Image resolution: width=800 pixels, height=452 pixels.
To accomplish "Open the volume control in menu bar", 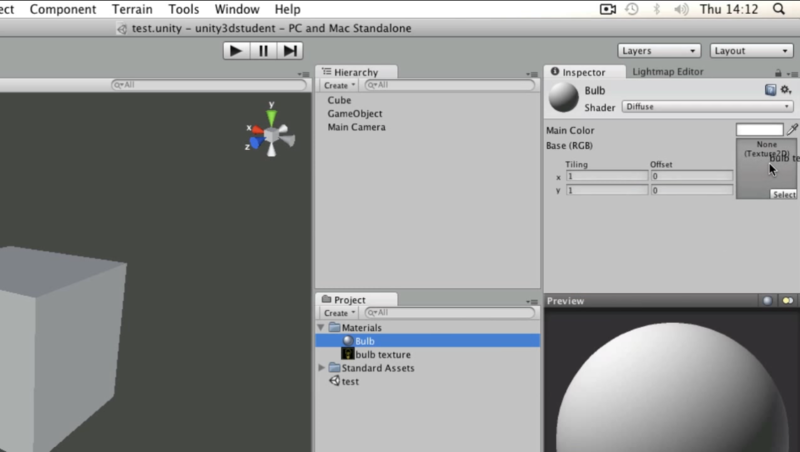I will (681, 9).
